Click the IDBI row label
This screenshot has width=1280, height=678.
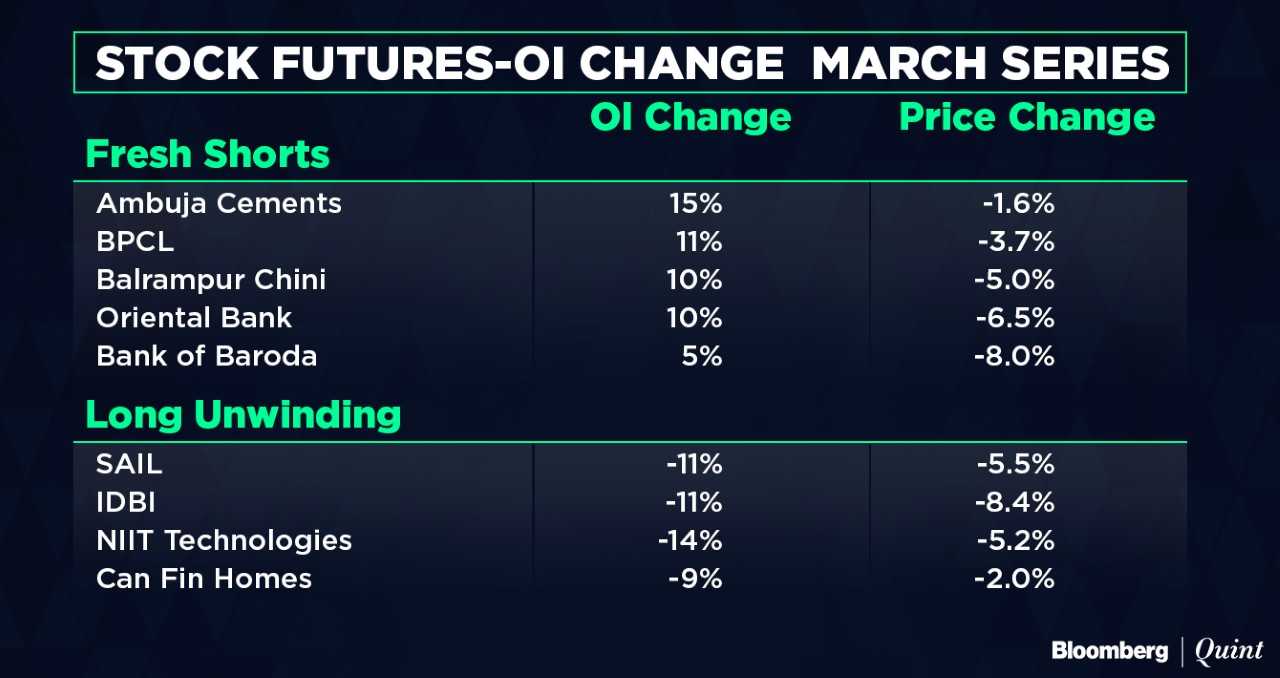[x=124, y=503]
